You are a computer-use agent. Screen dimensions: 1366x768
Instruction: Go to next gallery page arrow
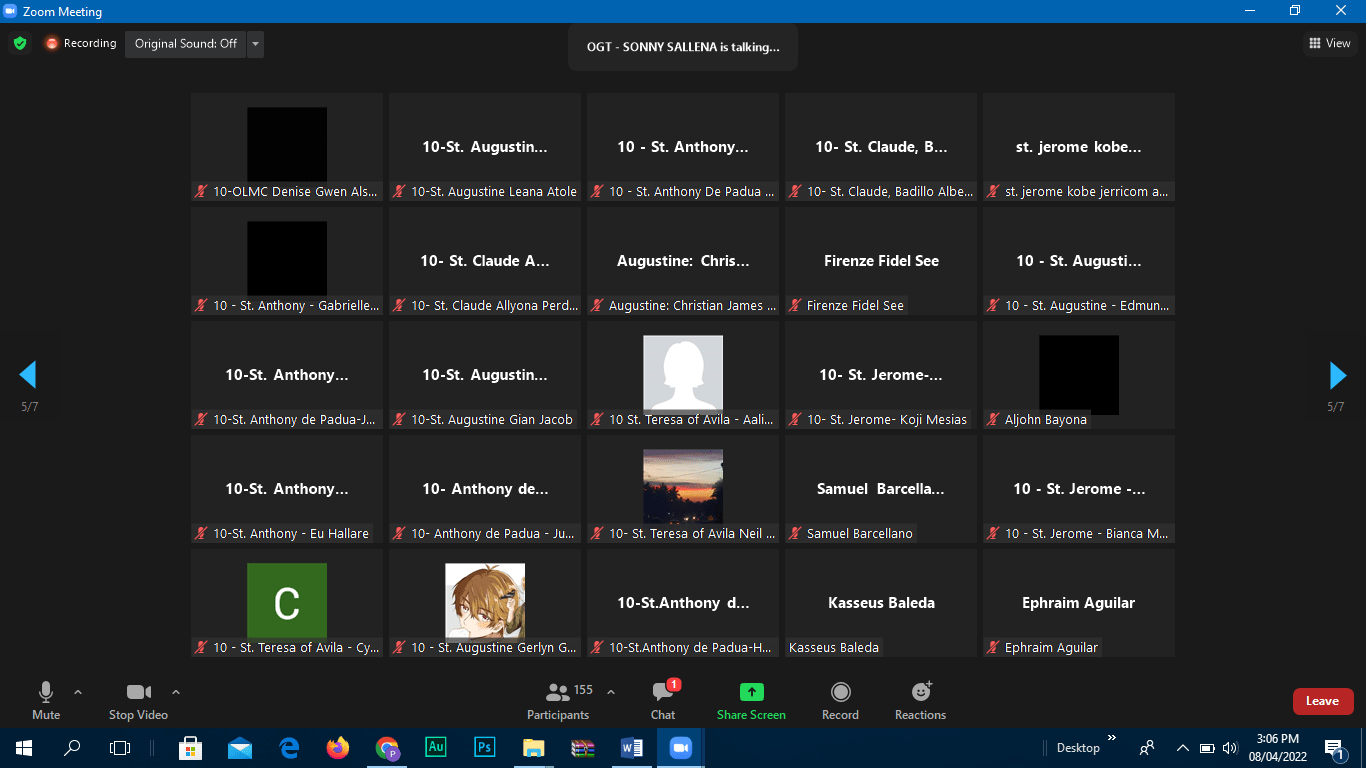click(1337, 375)
